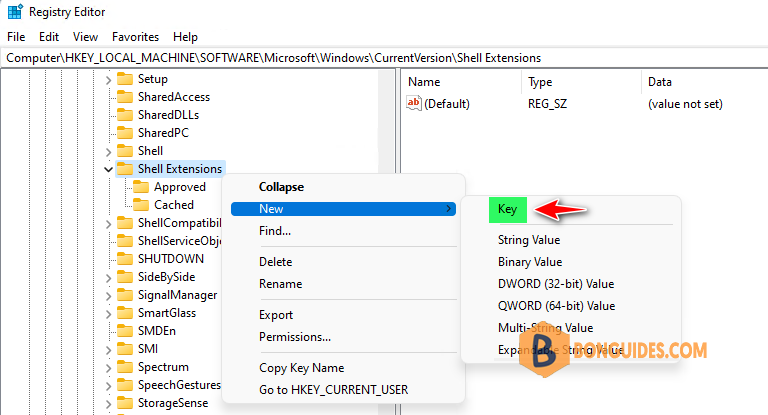Click the REG_SZ type cell
The image size is (768, 415).
pos(547,104)
